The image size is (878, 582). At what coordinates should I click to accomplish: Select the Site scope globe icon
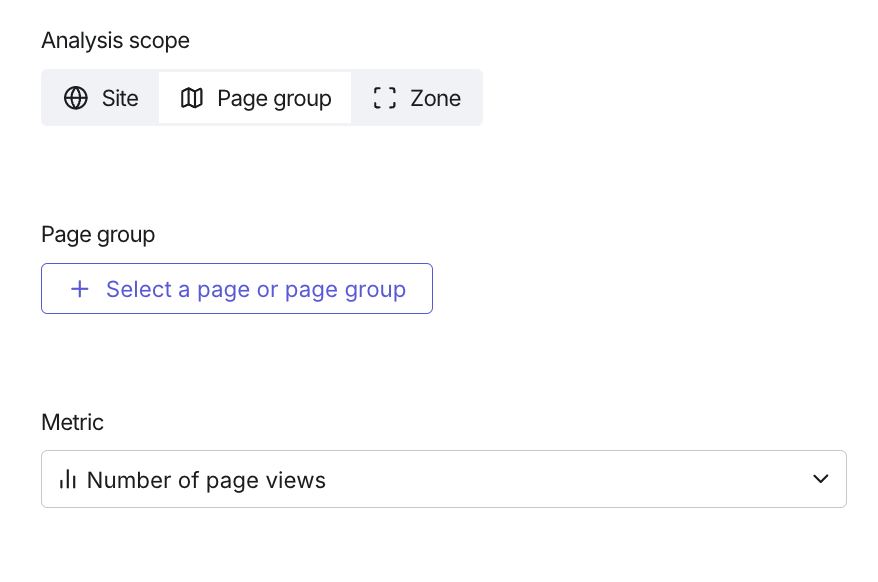tap(76, 98)
